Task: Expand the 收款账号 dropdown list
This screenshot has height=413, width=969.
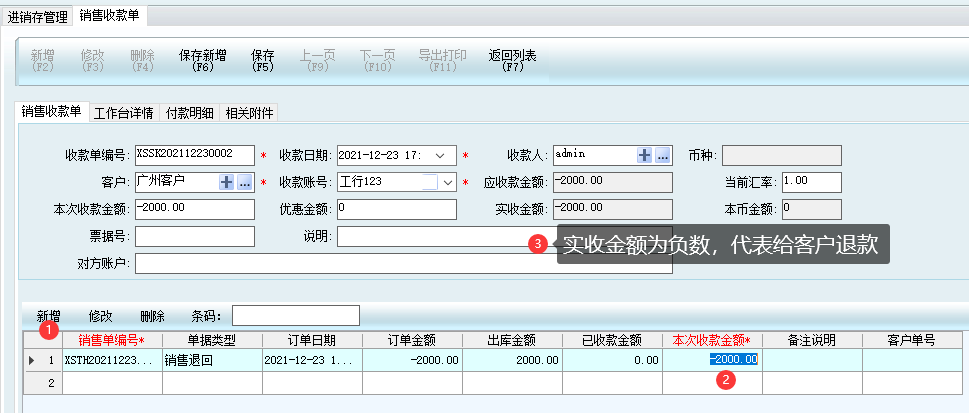Action: pyautogui.click(x=446, y=182)
